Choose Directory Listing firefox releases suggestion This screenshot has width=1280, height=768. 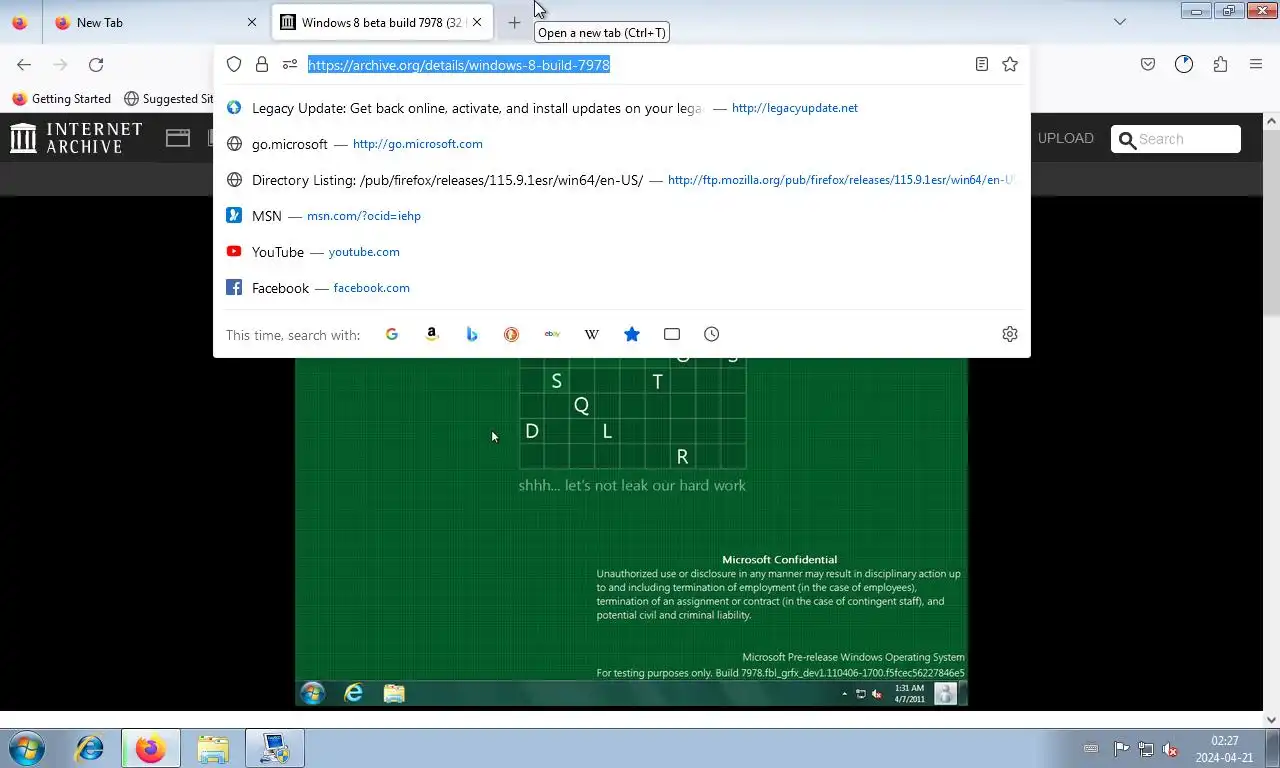click(x=622, y=180)
